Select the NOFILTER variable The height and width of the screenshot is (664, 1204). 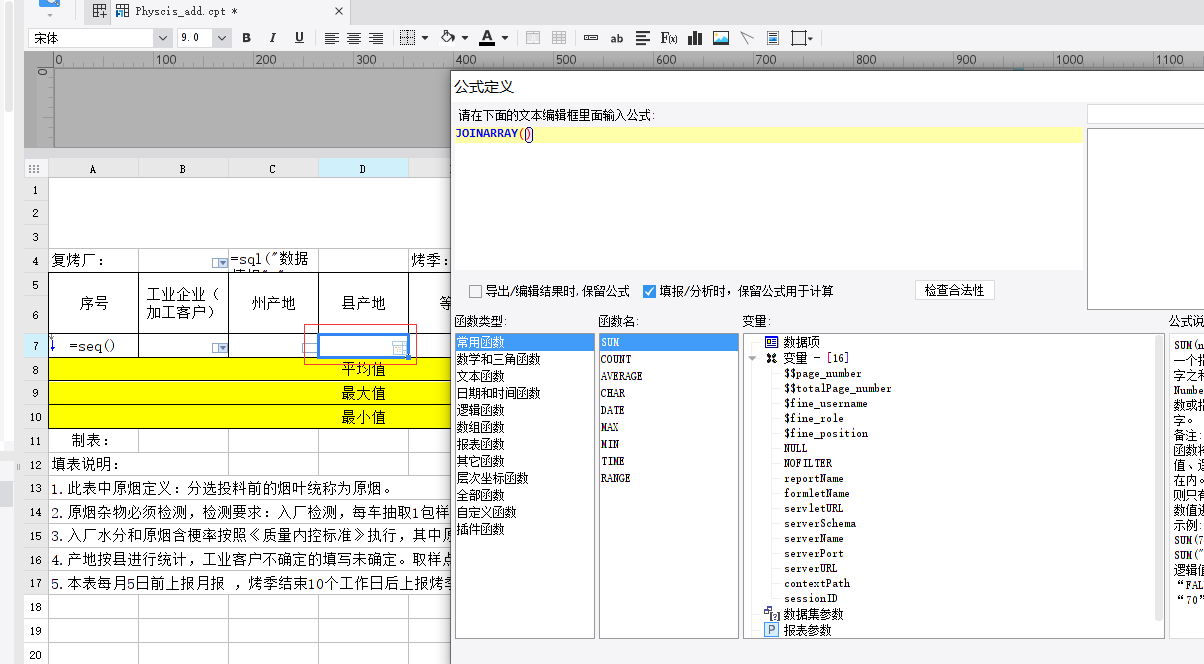(808, 463)
